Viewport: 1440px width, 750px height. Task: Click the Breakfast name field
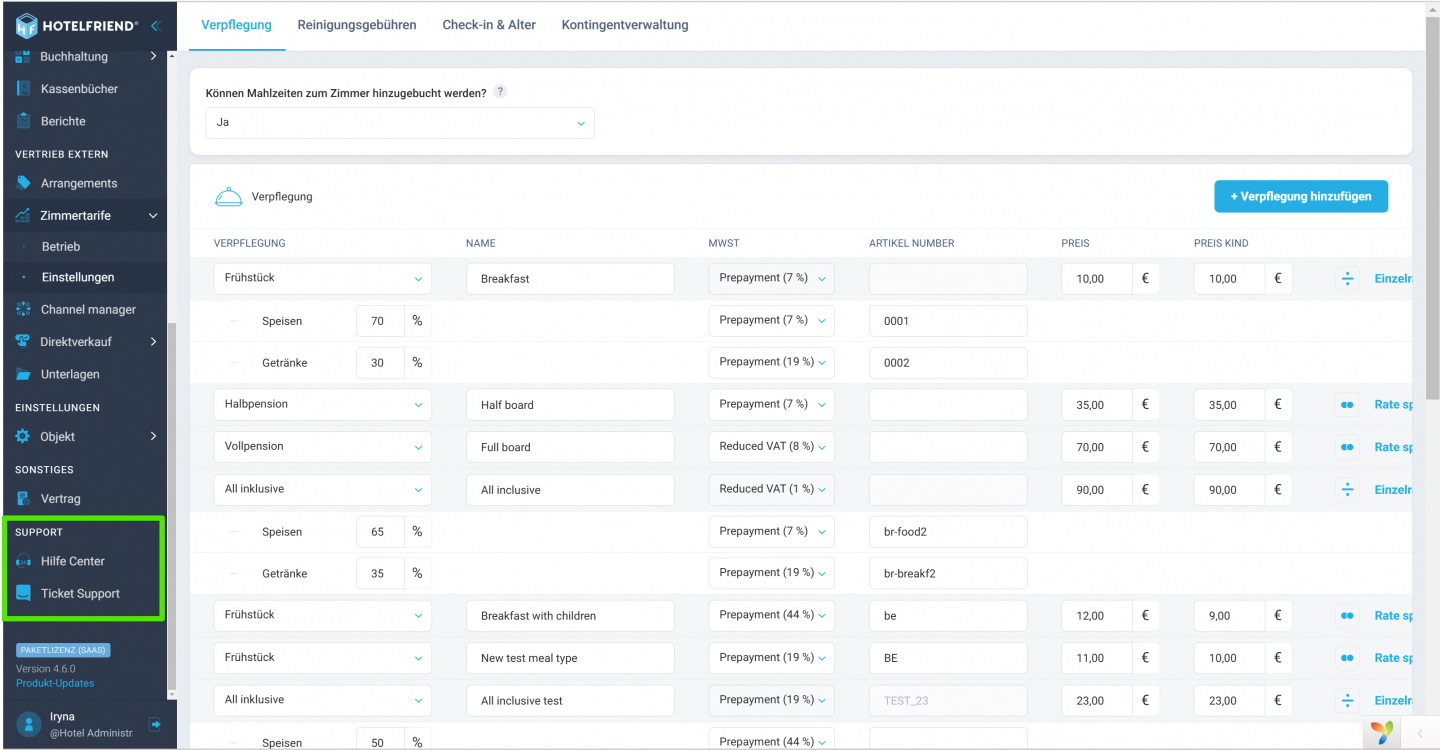click(x=570, y=279)
